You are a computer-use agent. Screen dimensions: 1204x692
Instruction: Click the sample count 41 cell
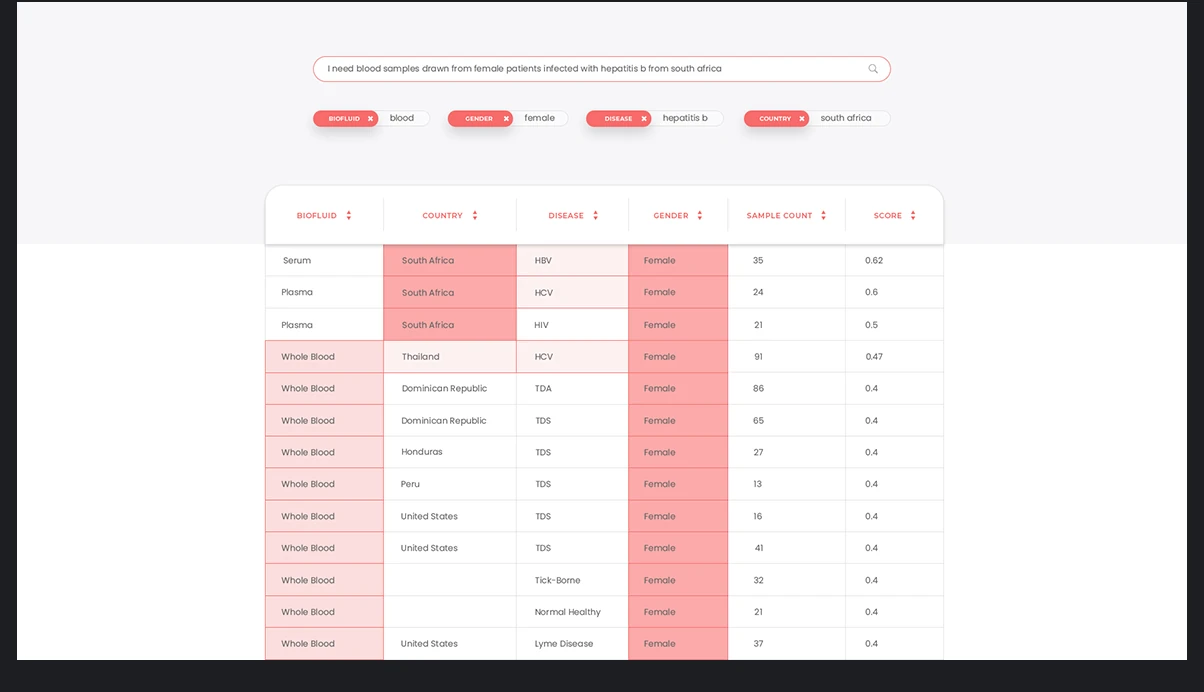(x=786, y=548)
